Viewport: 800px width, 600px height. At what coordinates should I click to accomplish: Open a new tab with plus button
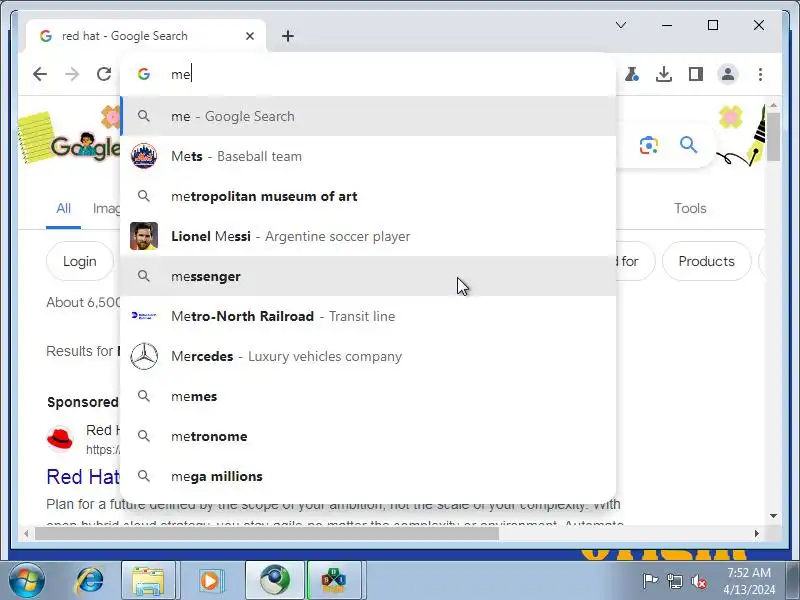[288, 36]
